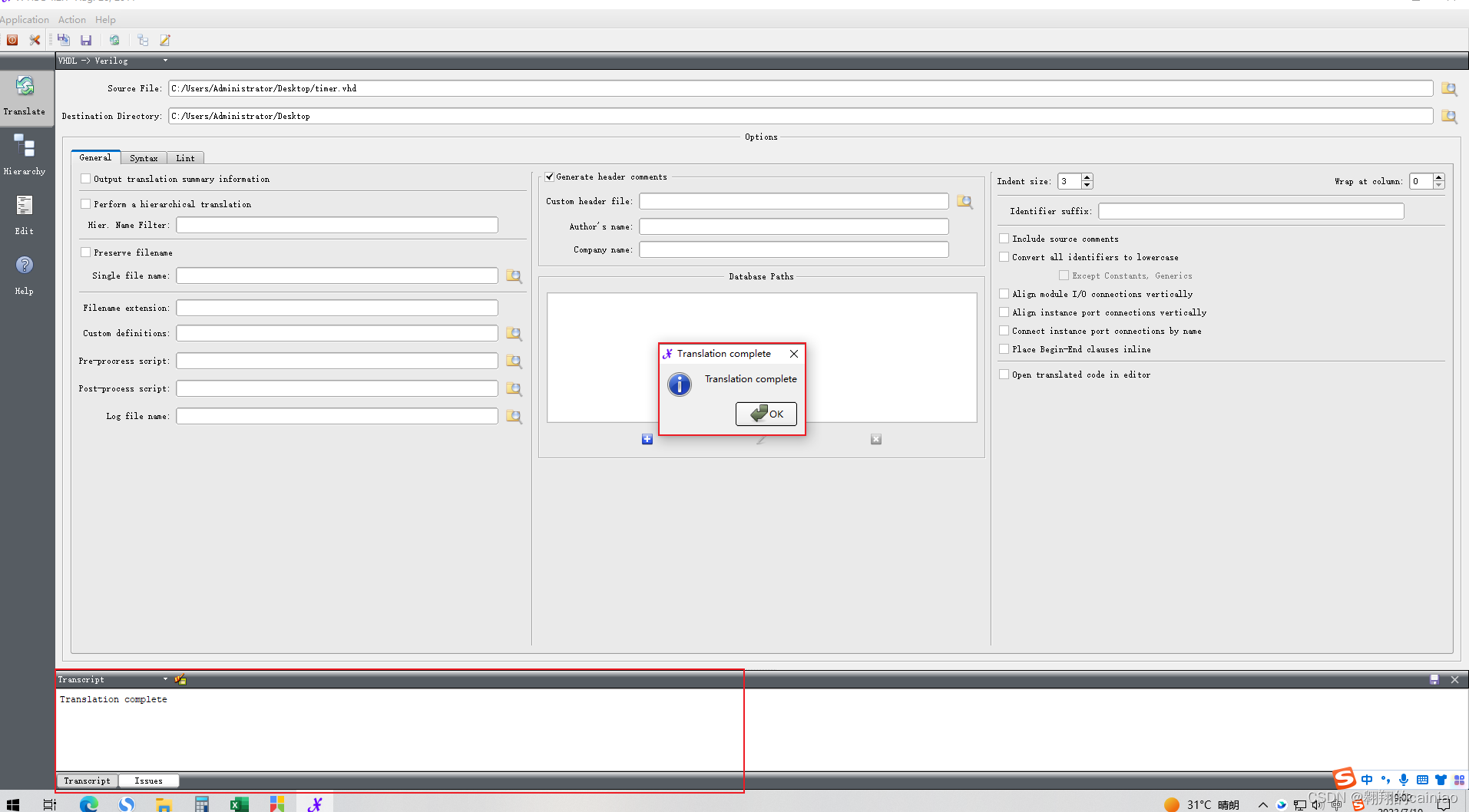This screenshot has height=812, width=1469.
Task: Click the pencil edit toolbar icon
Action: point(165,40)
